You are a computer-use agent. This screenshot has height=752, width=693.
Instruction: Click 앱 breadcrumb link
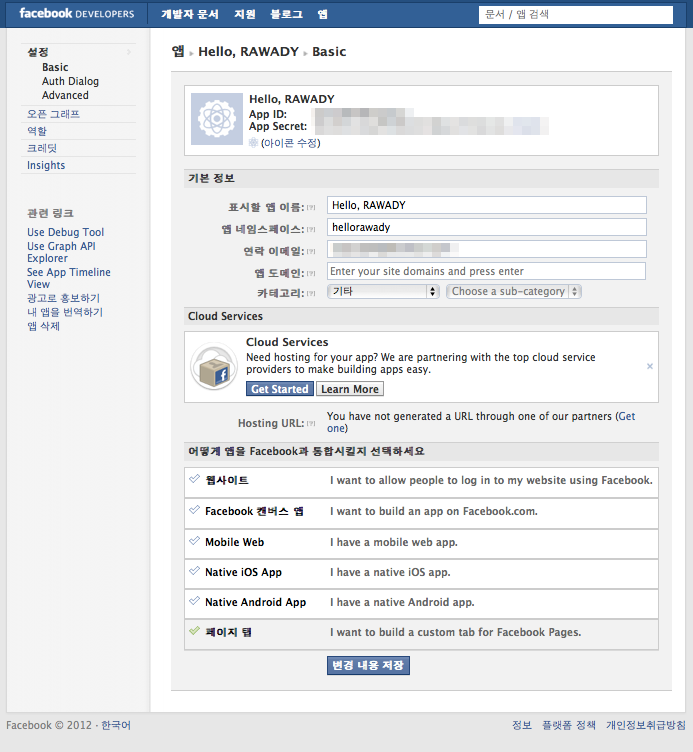(x=178, y=51)
